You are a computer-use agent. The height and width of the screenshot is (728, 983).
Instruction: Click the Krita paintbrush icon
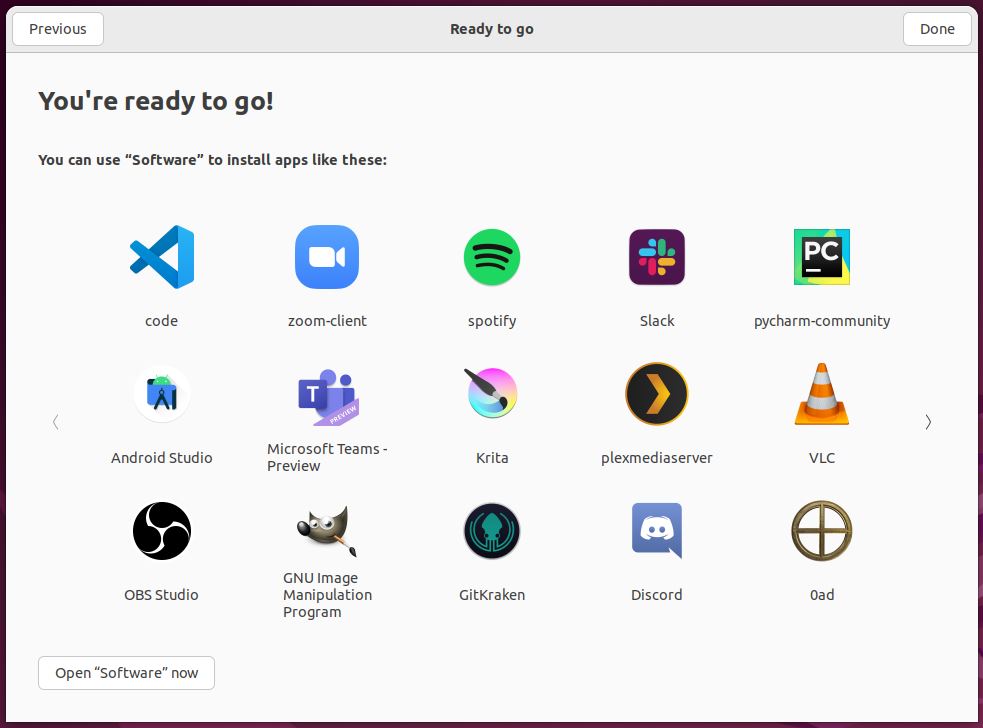point(492,393)
